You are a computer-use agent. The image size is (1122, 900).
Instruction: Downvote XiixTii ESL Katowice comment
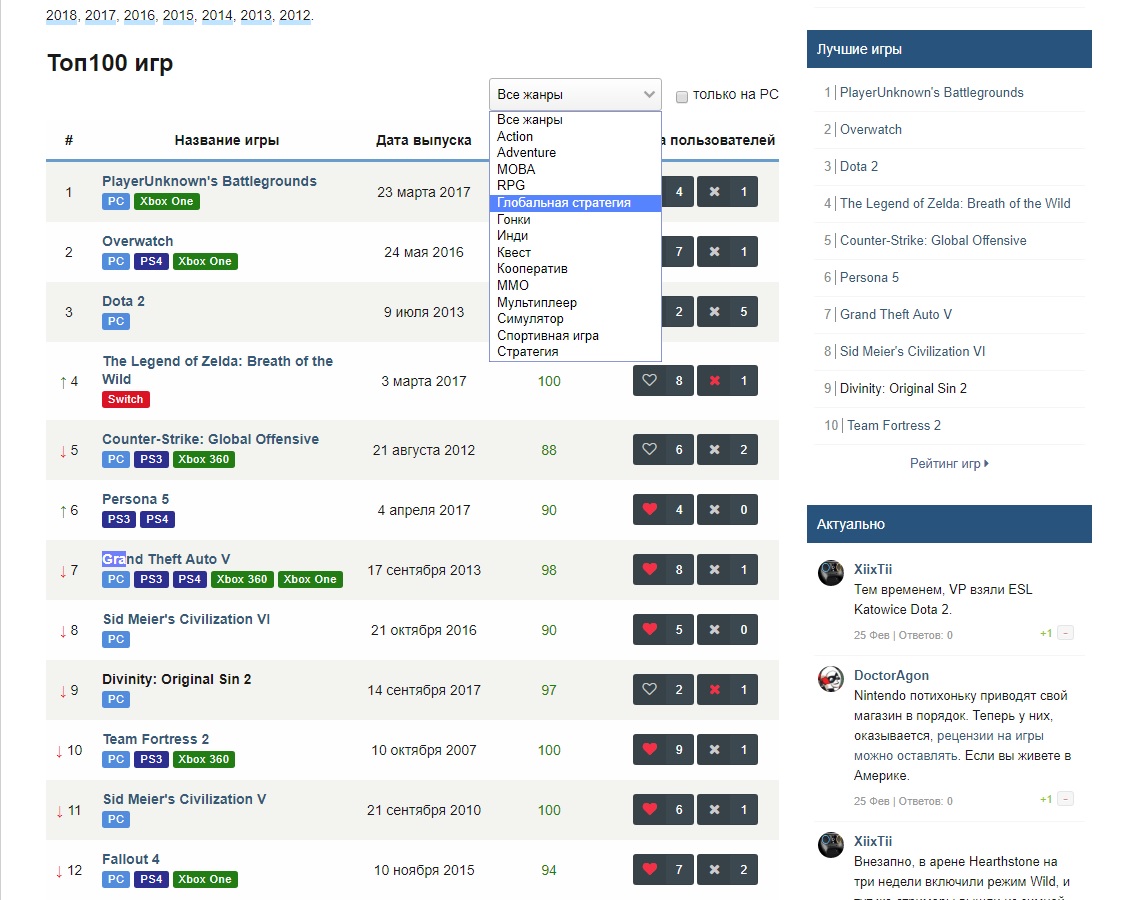point(1065,633)
